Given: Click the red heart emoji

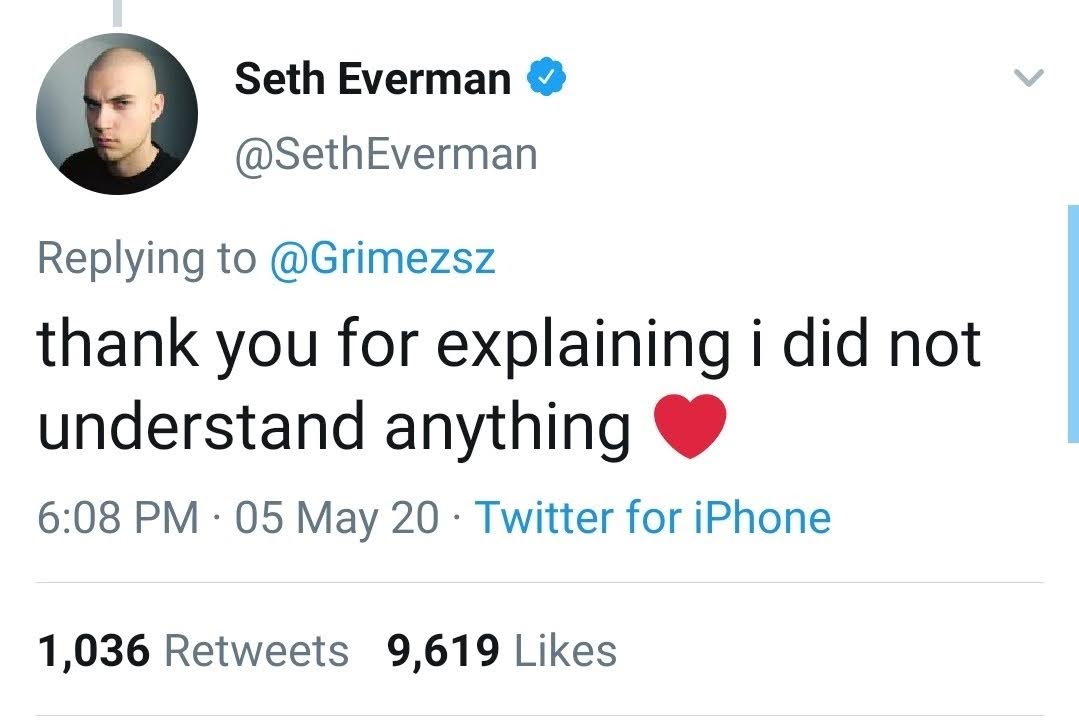Looking at the screenshot, I should pyautogui.click(x=688, y=426).
